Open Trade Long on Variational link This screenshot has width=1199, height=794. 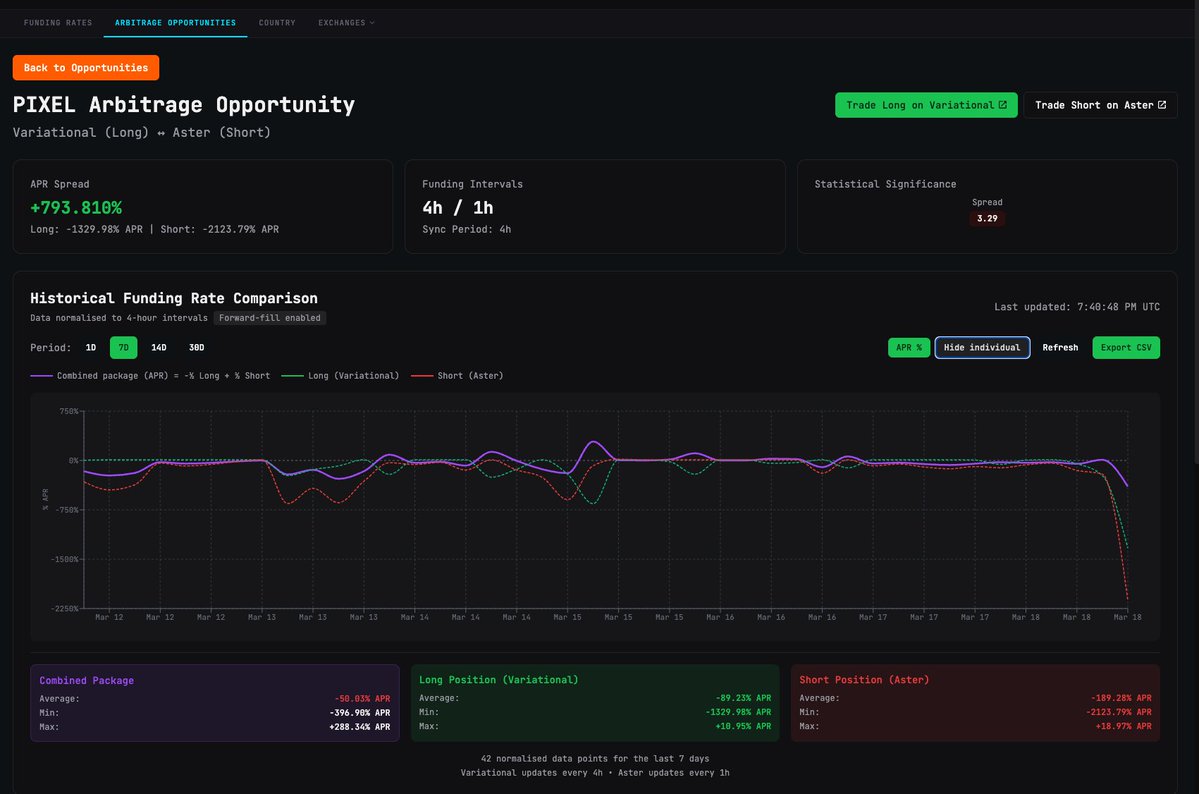[926, 105]
